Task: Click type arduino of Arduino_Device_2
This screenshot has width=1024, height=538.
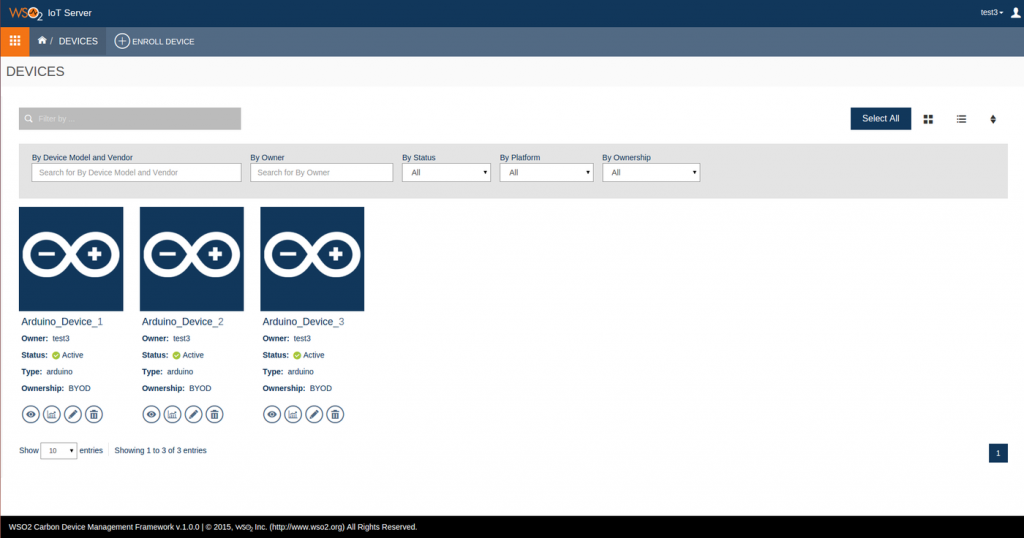Action: point(180,372)
